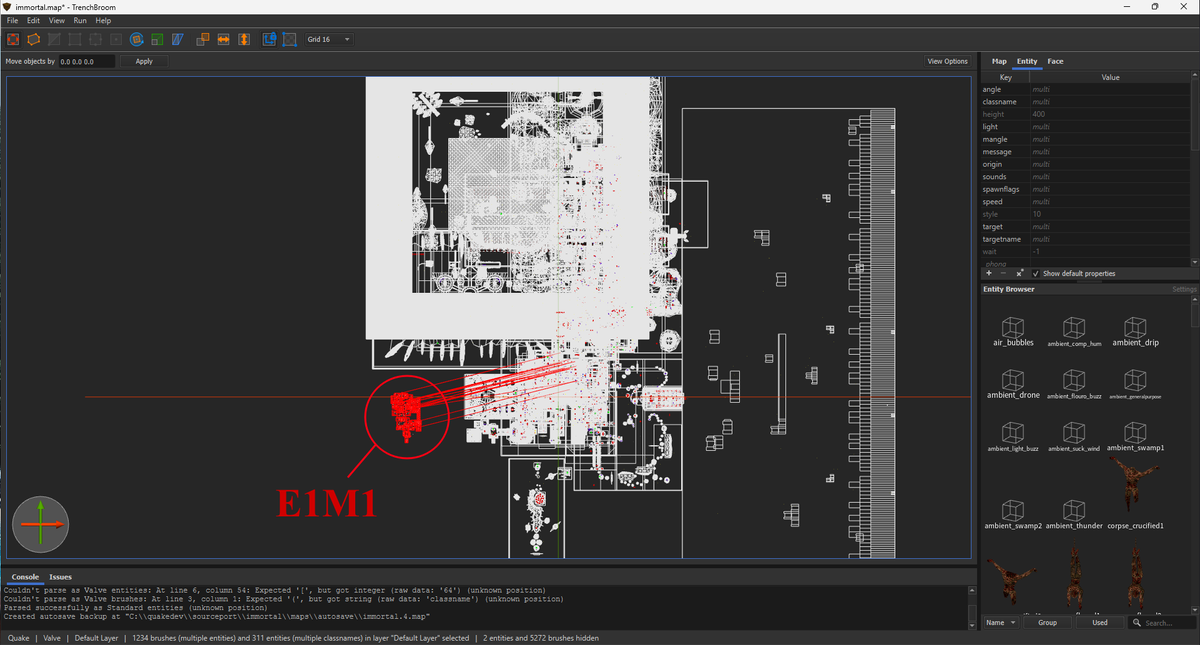The width and height of the screenshot is (1200, 645).
Task: Select the rotate objects tool
Action: [x=137, y=39]
